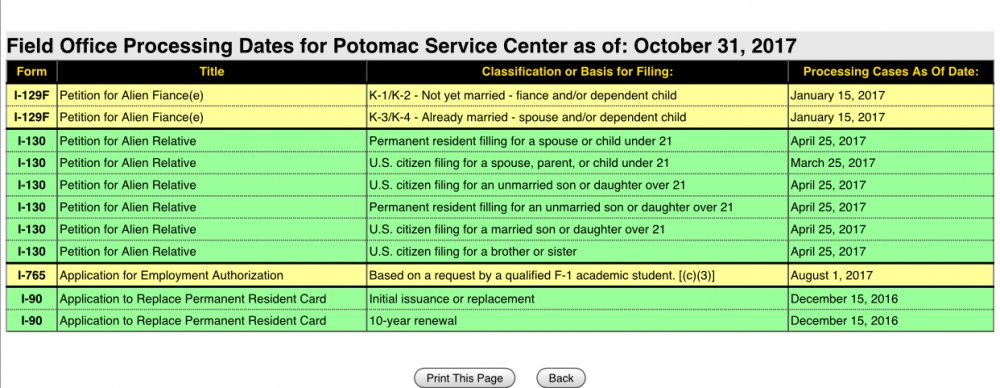1000x388 pixels.
Task: Click the Print This Page button
Action: [x=464, y=378]
